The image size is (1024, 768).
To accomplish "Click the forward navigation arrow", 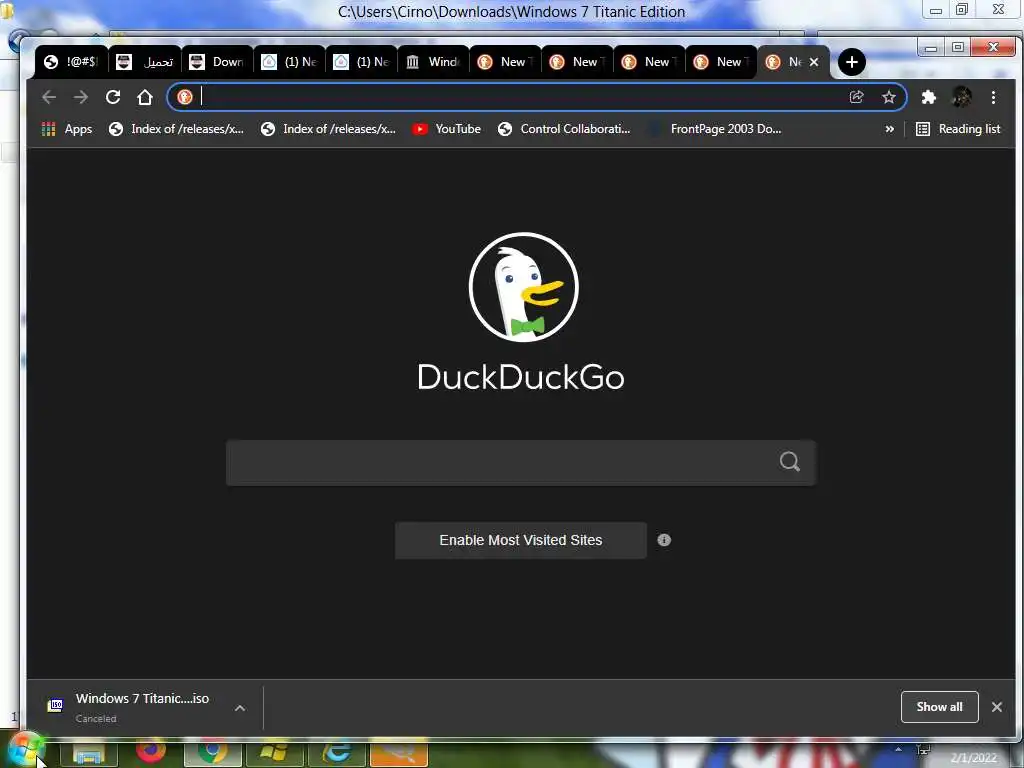I will coord(81,97).
